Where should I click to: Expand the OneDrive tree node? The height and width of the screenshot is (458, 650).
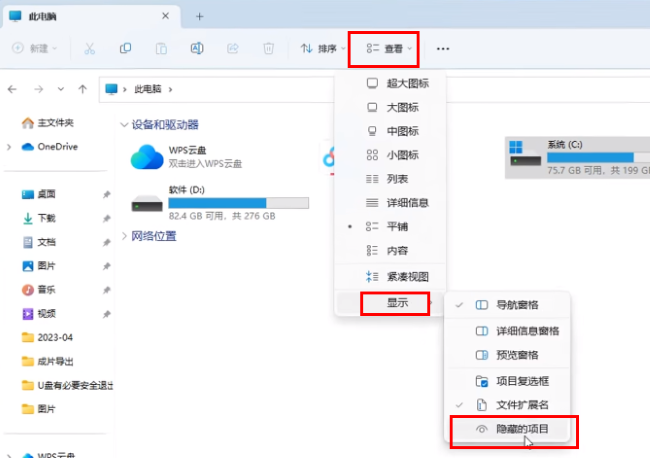coord(9,147)
